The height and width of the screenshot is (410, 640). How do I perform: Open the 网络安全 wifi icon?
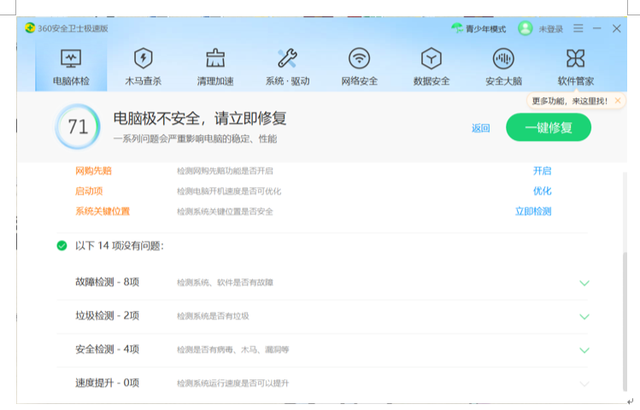click(359, 58)
